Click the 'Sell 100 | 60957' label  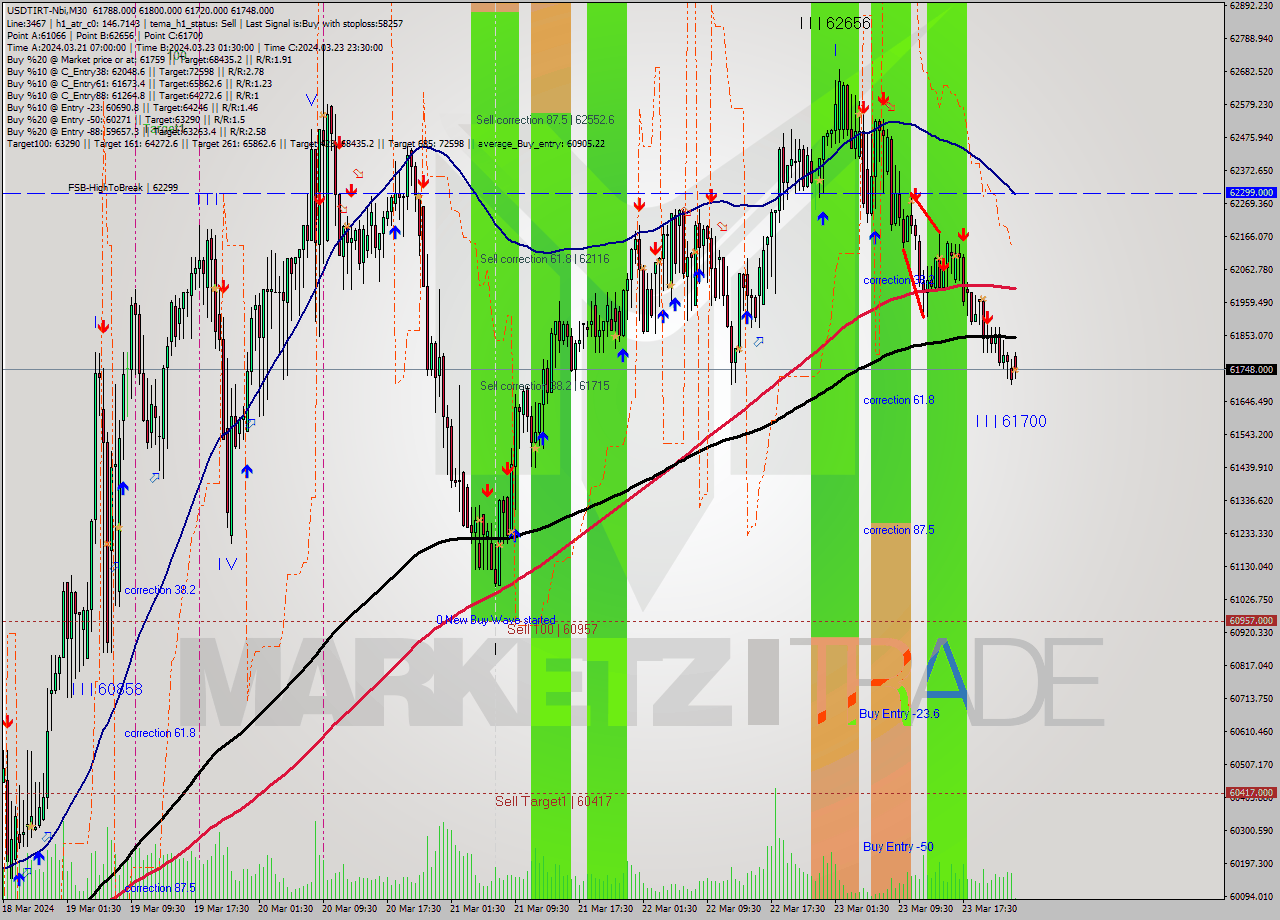552,629
